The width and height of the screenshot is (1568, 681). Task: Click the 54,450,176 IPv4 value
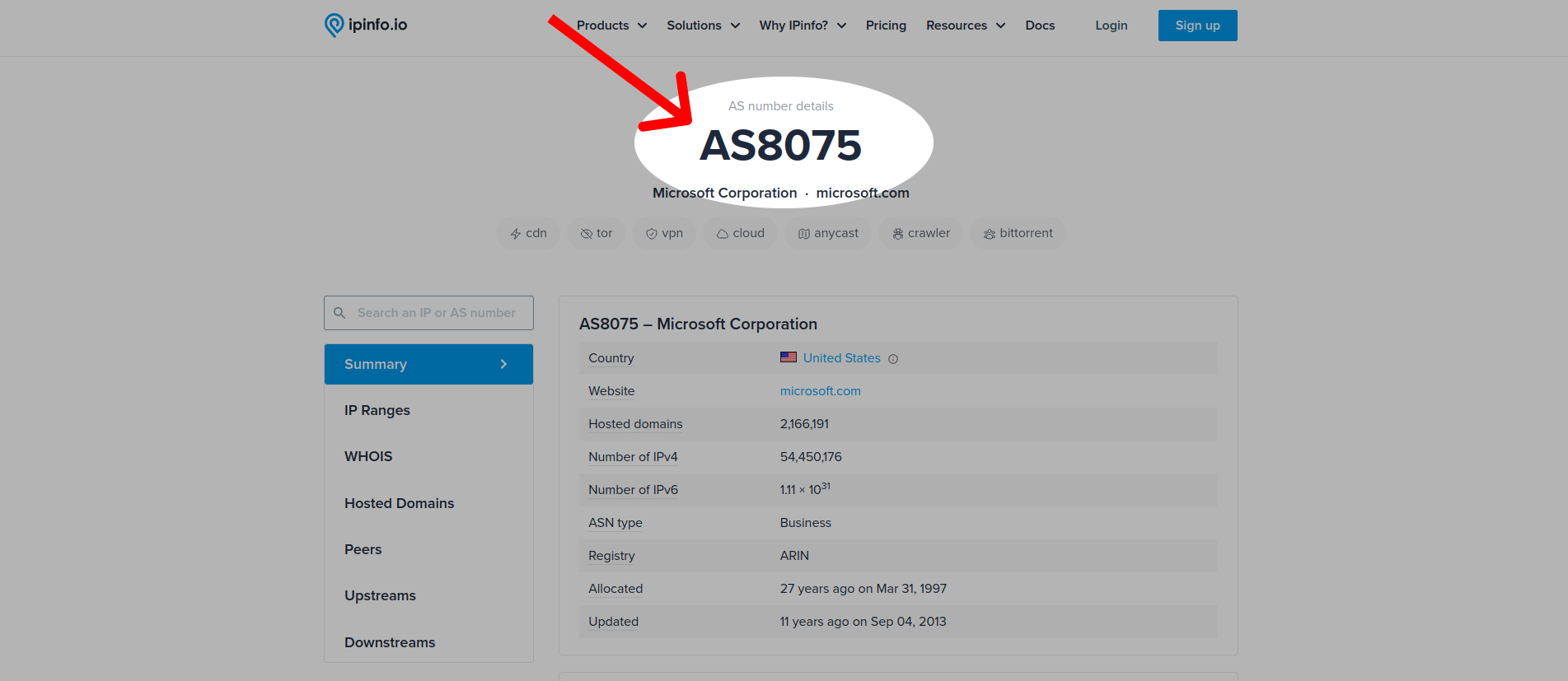(811, 457)
